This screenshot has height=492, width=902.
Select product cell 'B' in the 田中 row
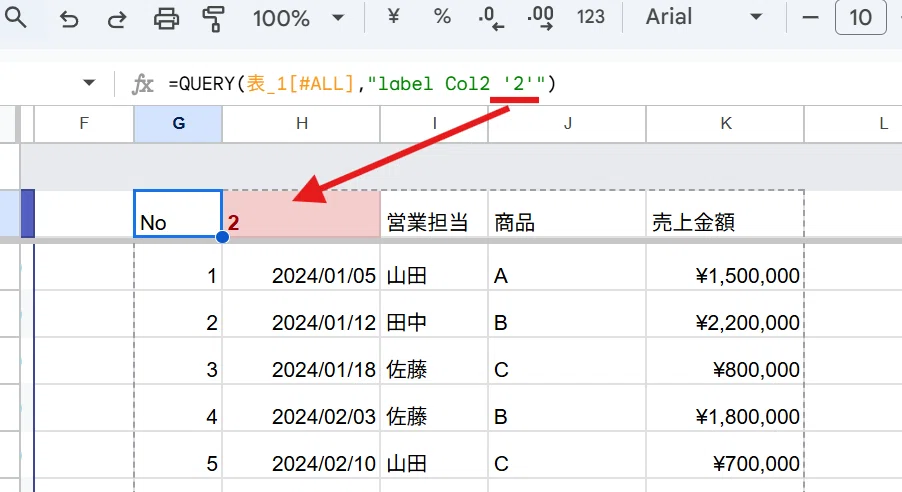[567, 314]
